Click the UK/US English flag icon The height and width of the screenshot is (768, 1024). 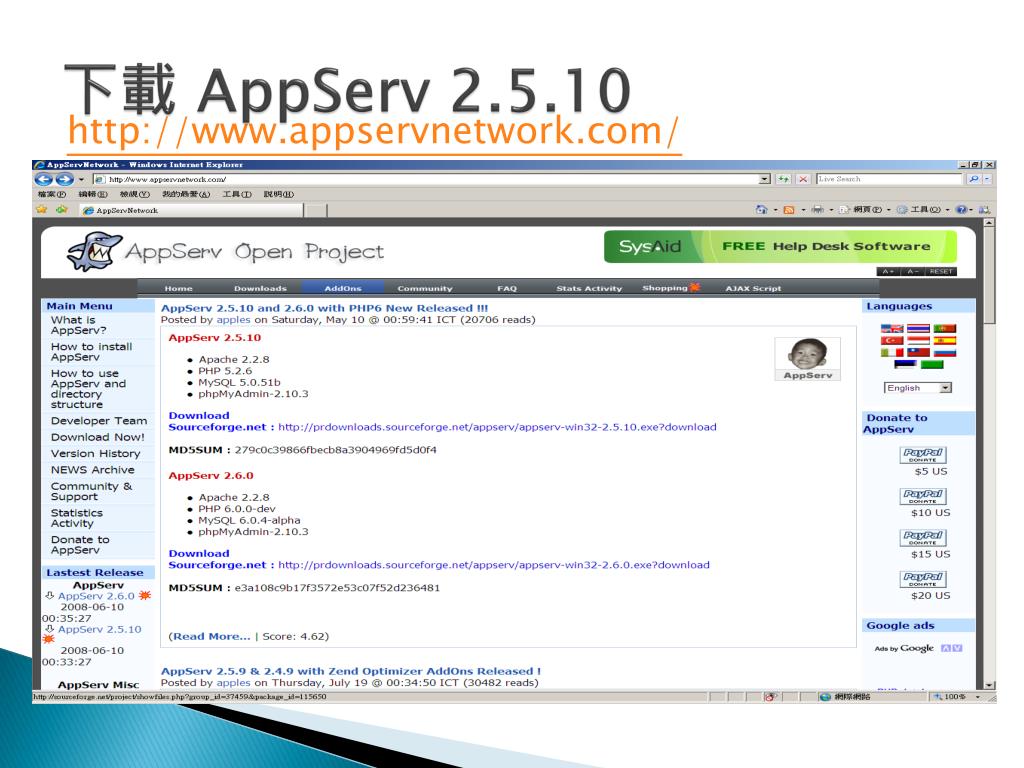click(x=891, y=328)
